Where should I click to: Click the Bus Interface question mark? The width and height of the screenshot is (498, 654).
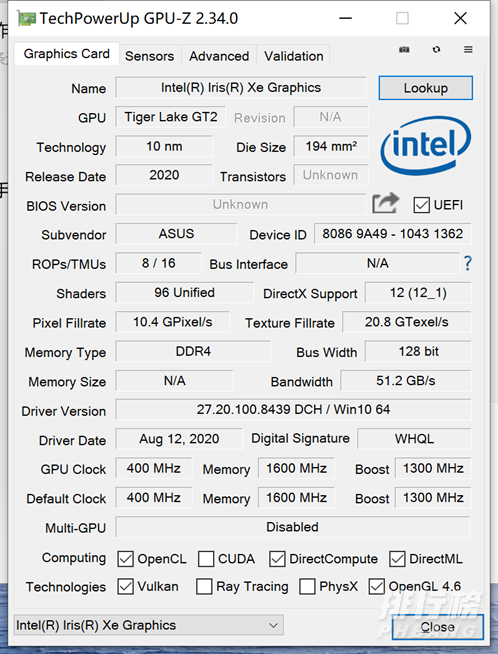coord(468,263)
